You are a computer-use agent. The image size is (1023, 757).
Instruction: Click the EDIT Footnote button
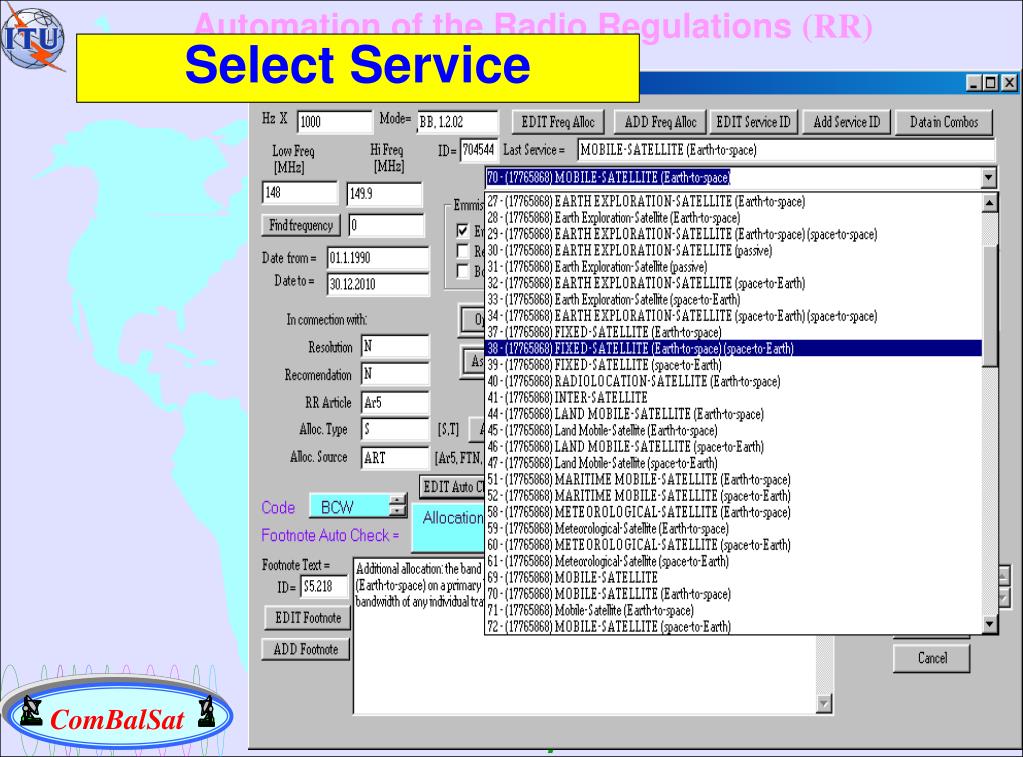coord(307,617)
